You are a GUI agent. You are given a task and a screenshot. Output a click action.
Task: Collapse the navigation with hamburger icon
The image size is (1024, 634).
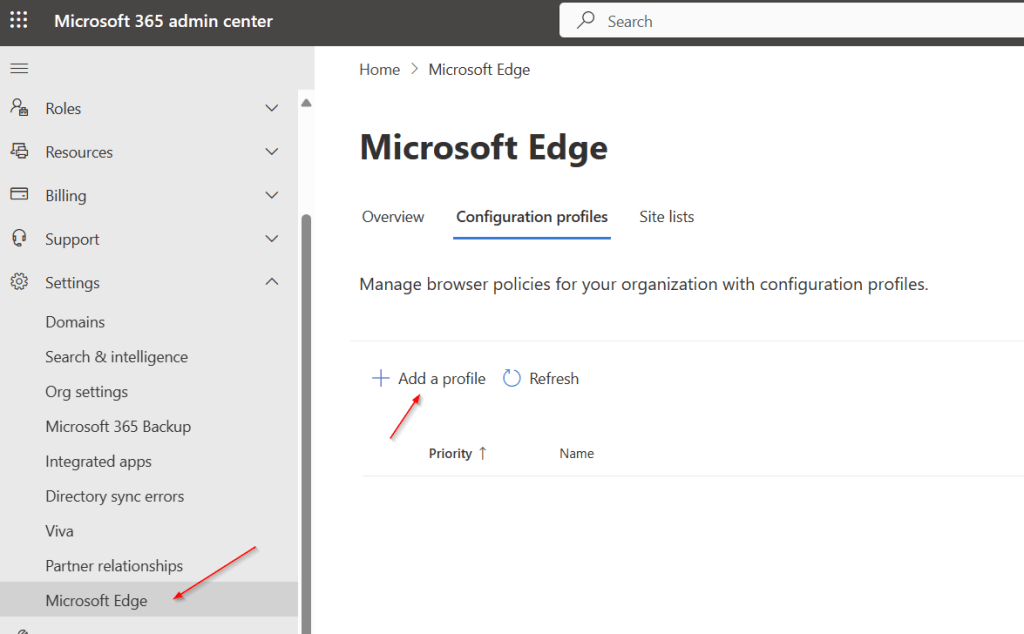[18, 68]
